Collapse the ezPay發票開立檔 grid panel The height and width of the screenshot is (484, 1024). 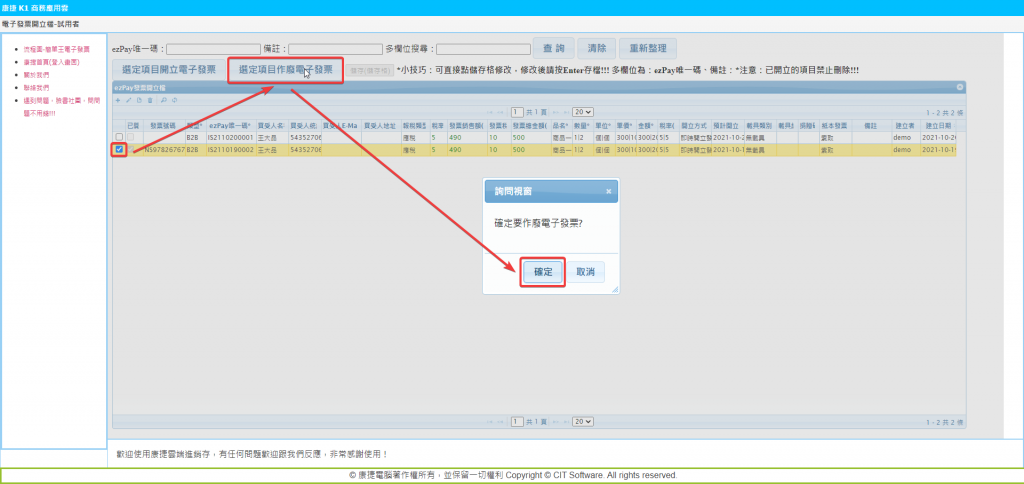(x=959, y=87)
